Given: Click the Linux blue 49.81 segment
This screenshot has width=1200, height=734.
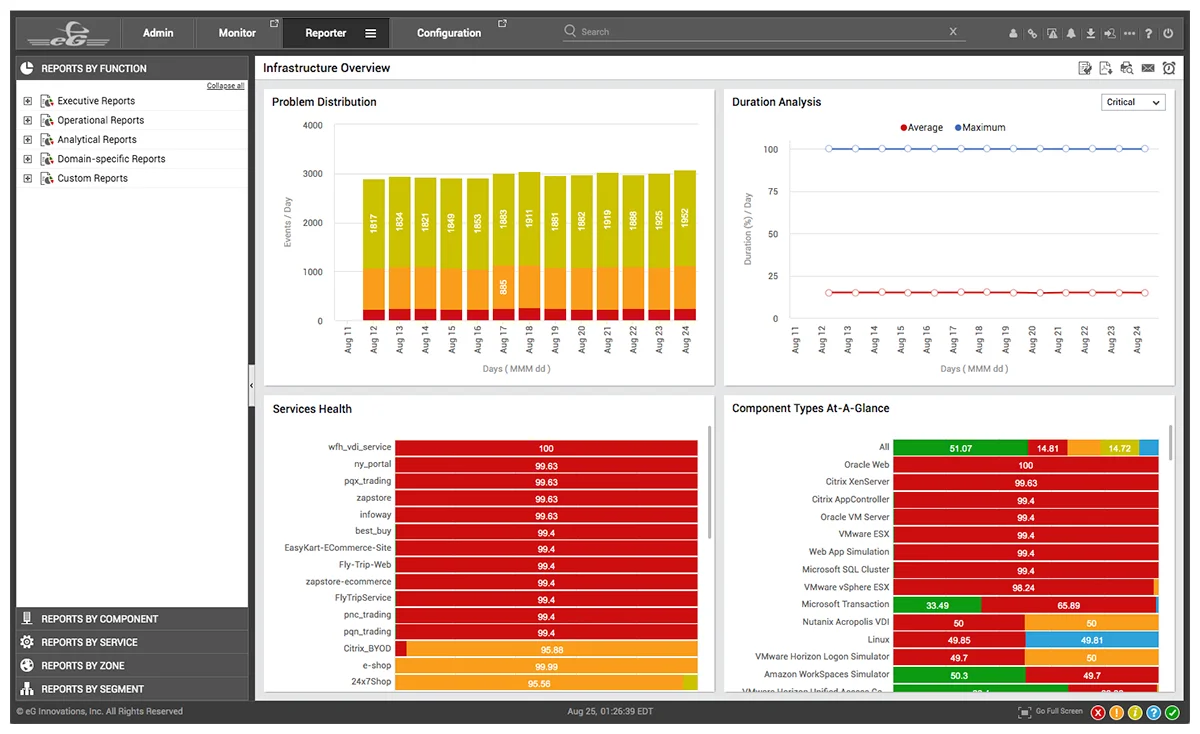Looking at the screenshot, I should pyautogui.click(x=1091, y=640).
